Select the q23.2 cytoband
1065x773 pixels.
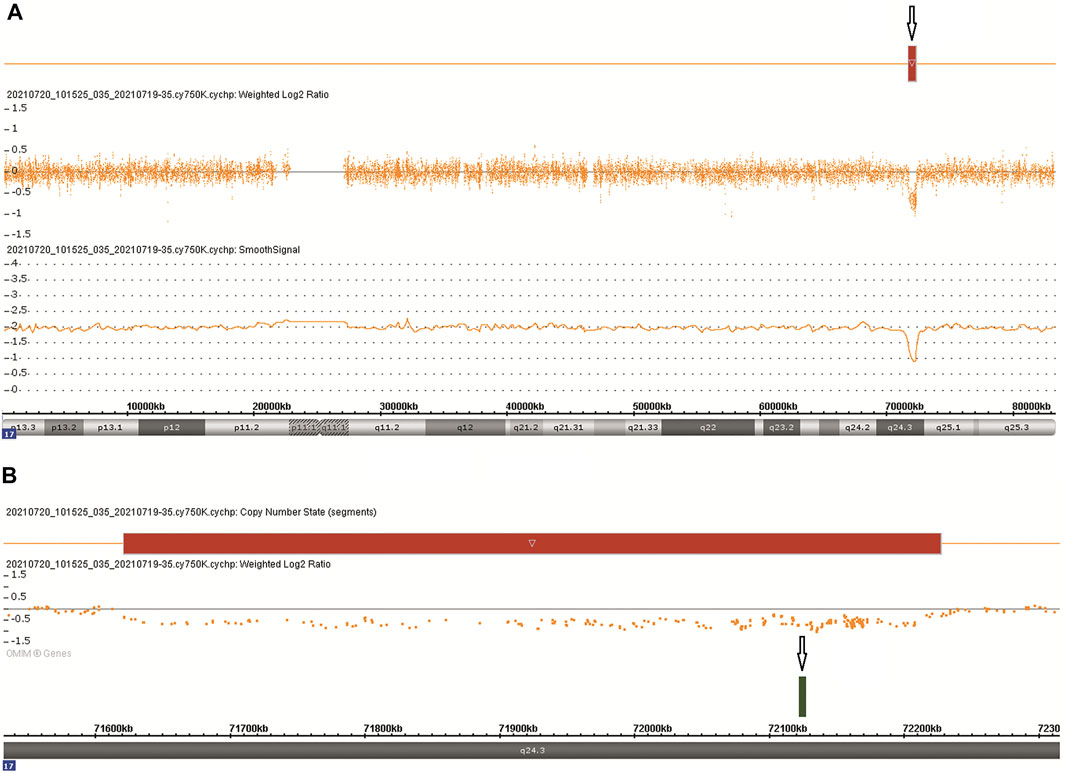[x=781, y=427]
